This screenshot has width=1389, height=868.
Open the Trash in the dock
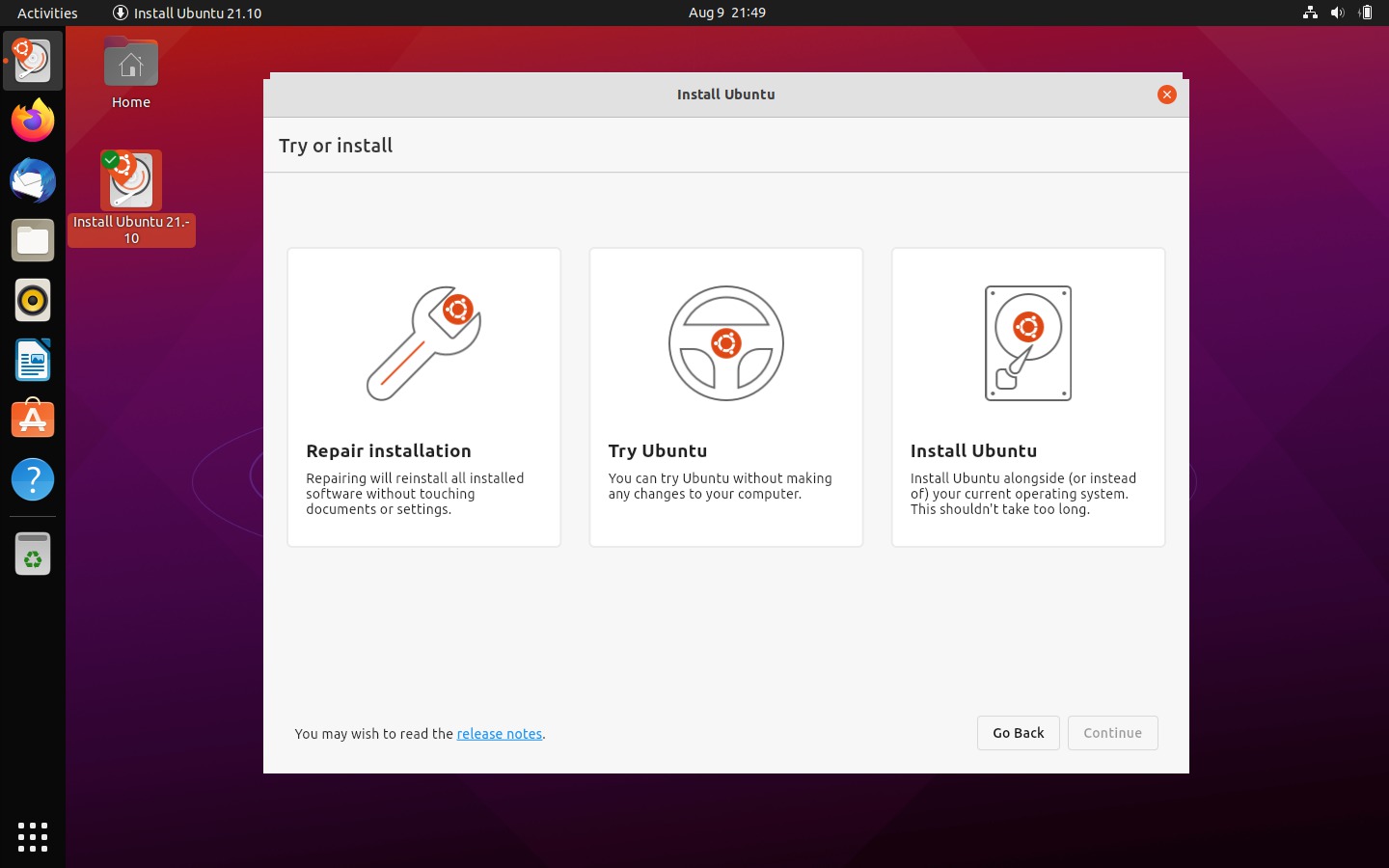point(33,554)
